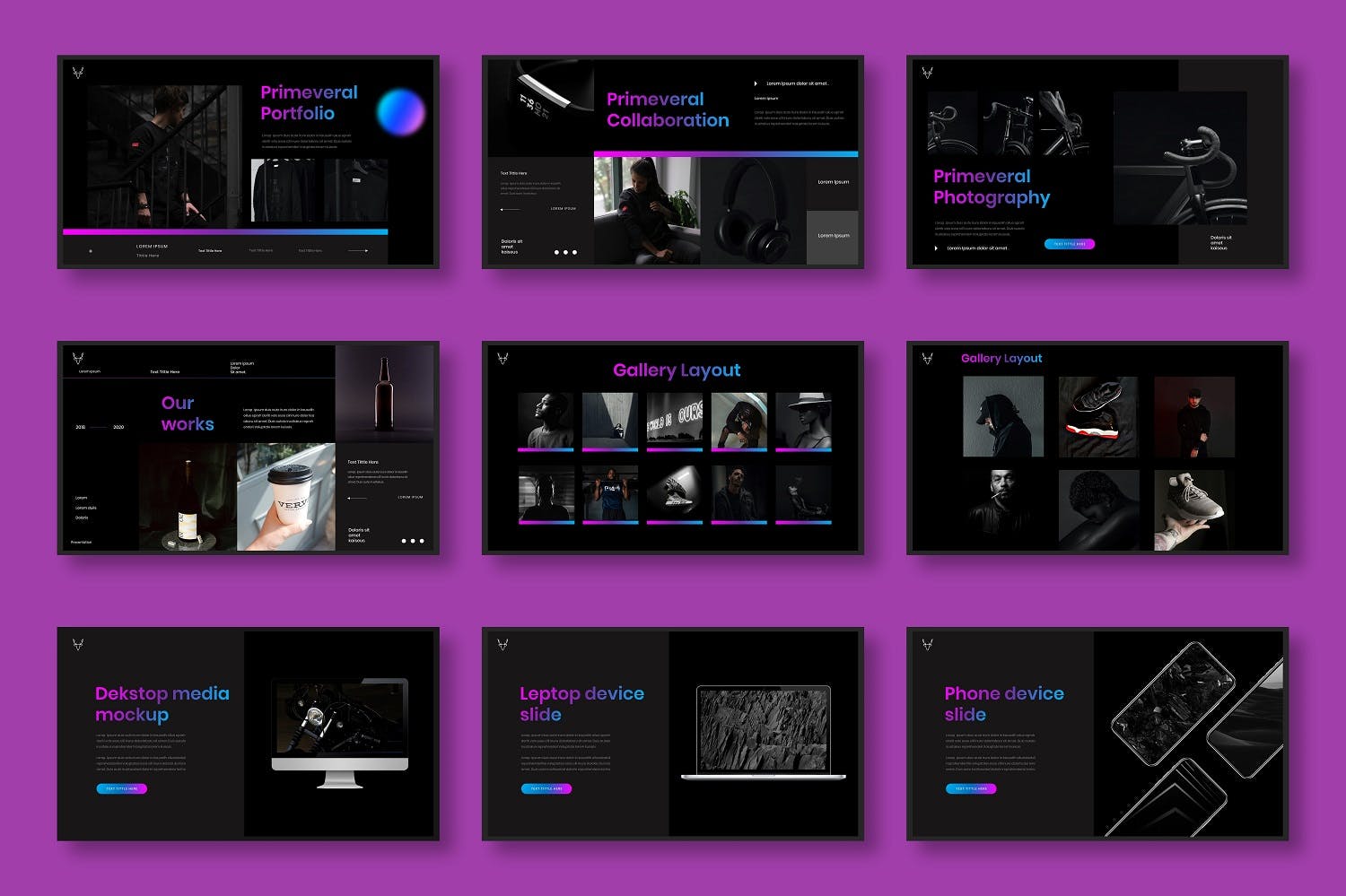Image resolution: width=1346 pixels, height=896 pixels.
Task: Select the iMac mockup on Dekstop media slide
Action: (340, 732)
